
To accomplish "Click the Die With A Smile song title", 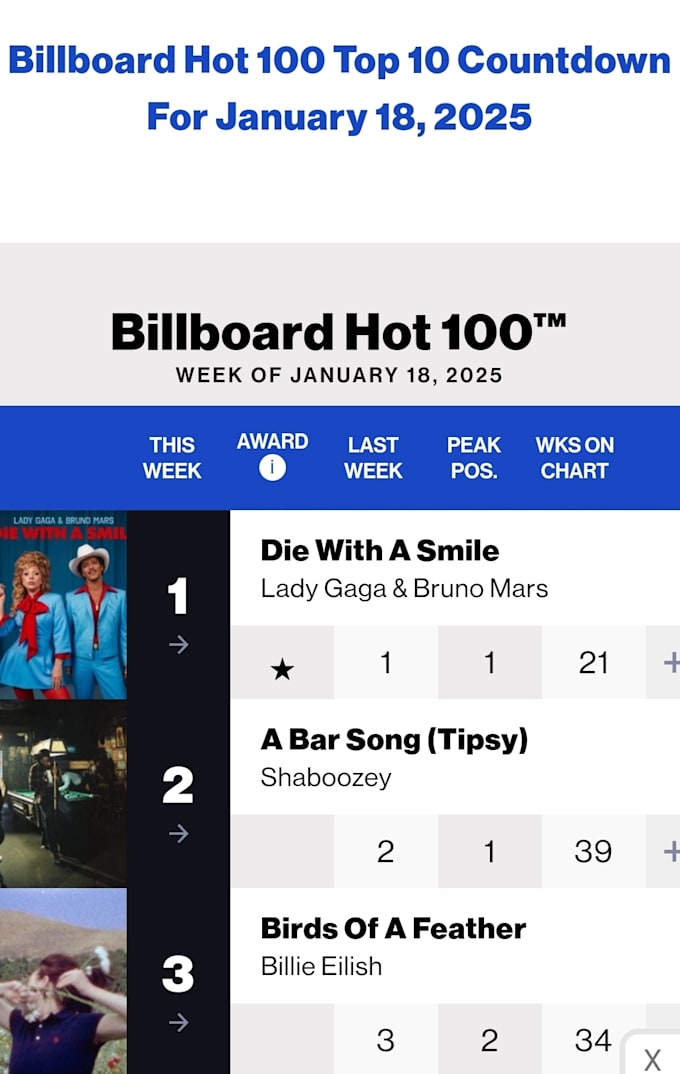I will click(x=378, y=550).
